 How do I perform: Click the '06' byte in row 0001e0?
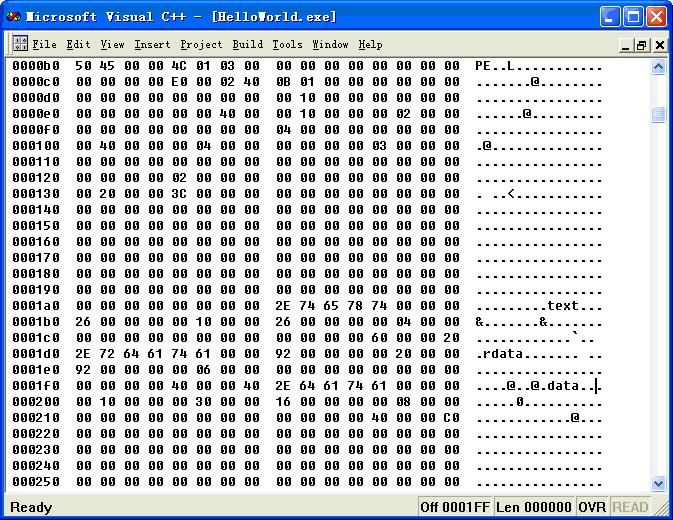point(203,370)
